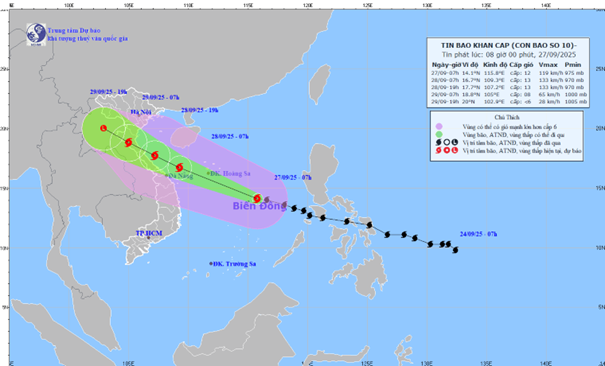This screenshot has width=605, height=366.
Task: Click the DK. Trường Sa label
Action: point(235,264)
